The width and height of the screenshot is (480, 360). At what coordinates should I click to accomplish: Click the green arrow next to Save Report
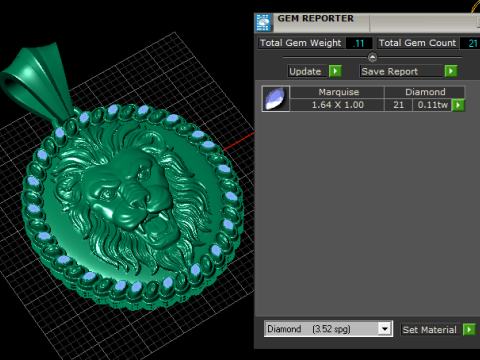pos(451,71)
